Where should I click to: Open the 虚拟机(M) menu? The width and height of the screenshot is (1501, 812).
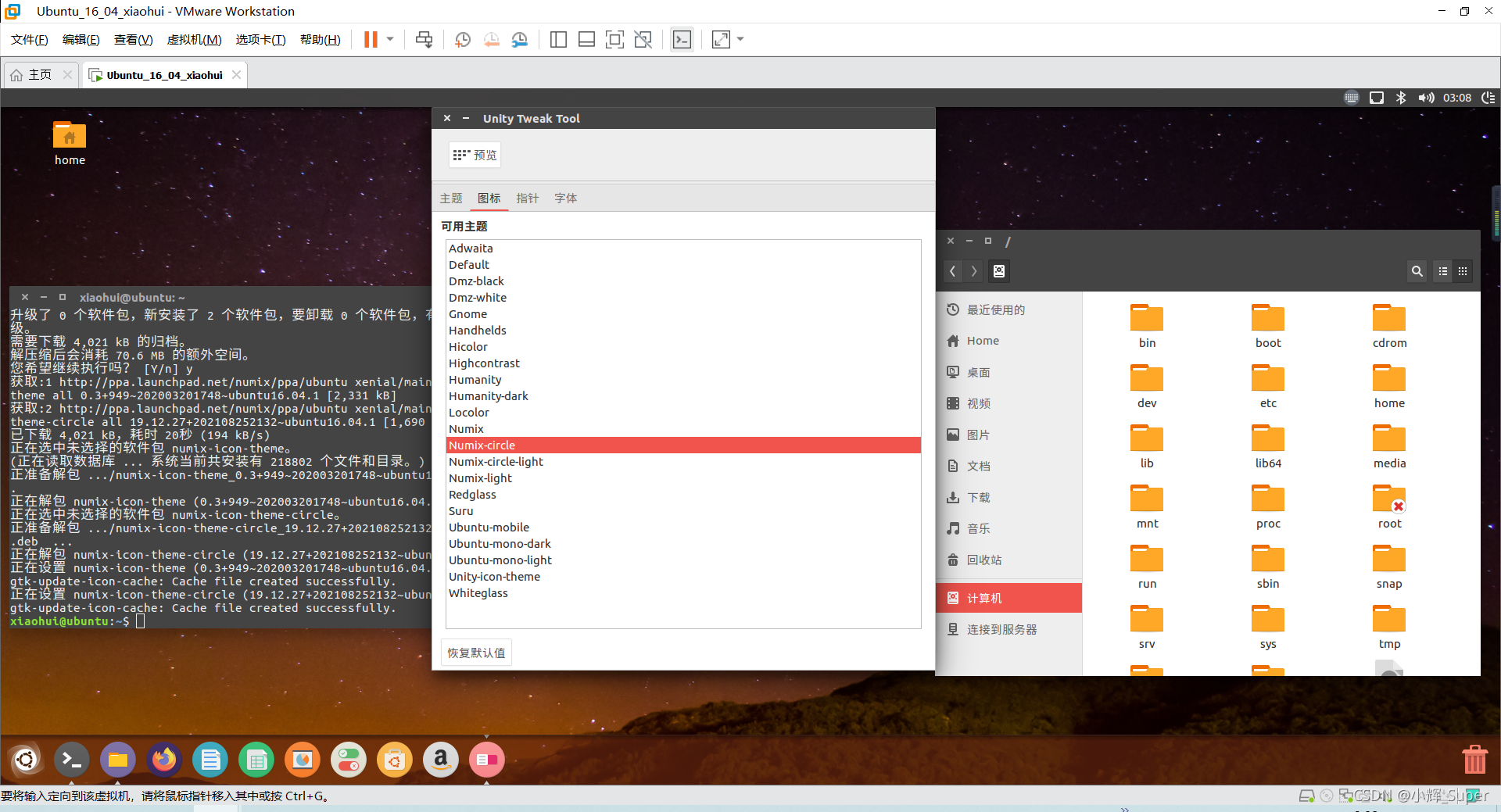tap(194, 40)
